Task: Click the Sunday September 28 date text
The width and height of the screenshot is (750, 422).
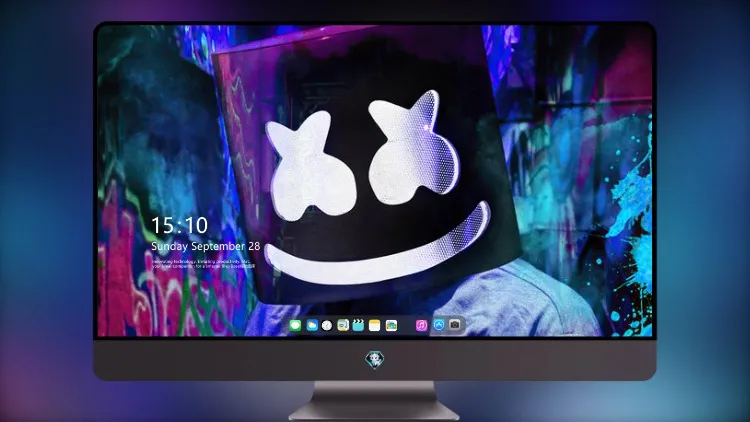Action: (x=206, y=246)
